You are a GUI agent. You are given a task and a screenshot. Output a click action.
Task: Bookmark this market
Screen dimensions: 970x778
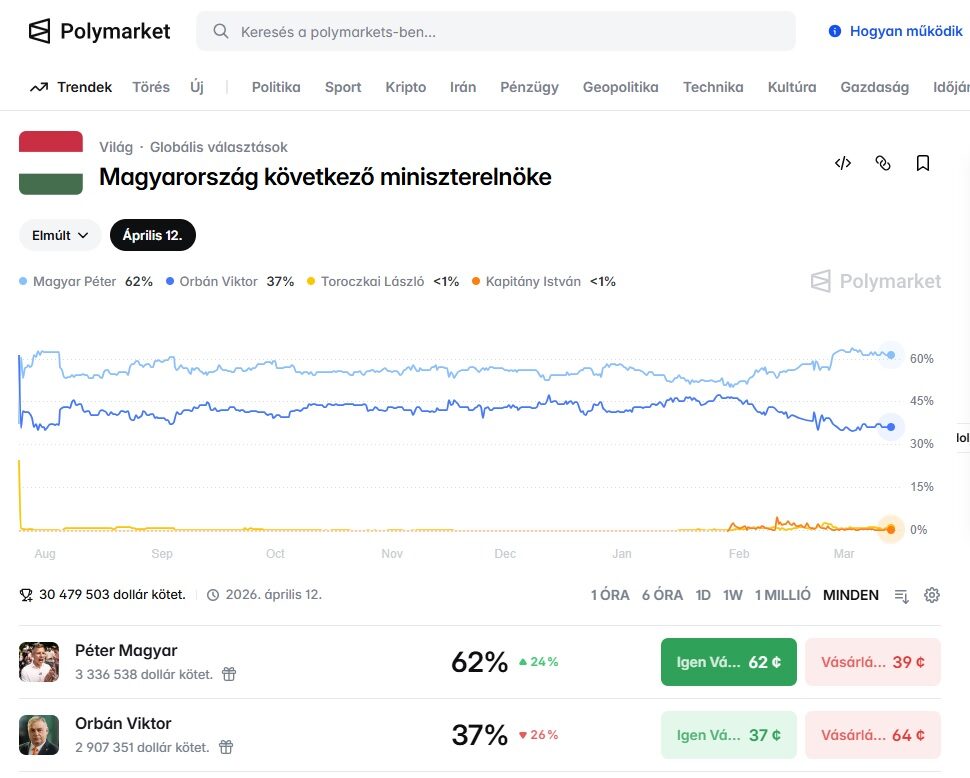[923, 163]
